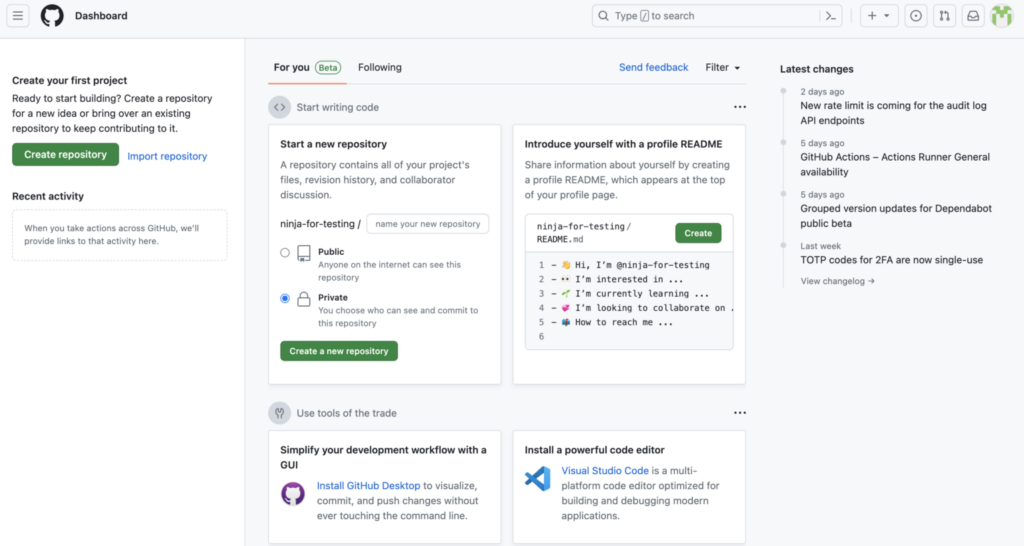The image size is (1024, 546).
Task: Click the Import repository link
Action: click(x=167, y=156)
